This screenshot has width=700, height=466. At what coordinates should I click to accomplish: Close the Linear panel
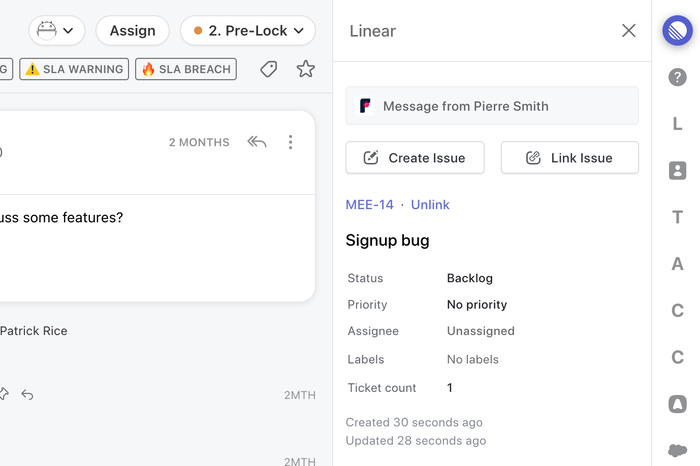(x=629, y=30)
